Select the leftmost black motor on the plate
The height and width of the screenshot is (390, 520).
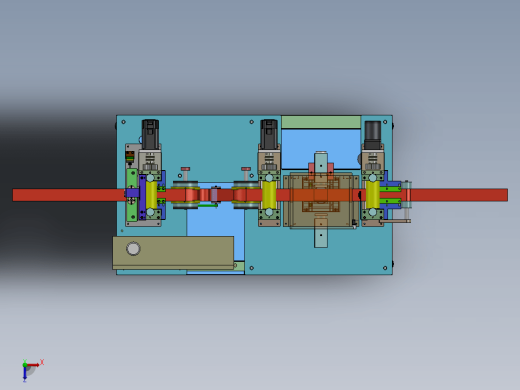(150, 134)
